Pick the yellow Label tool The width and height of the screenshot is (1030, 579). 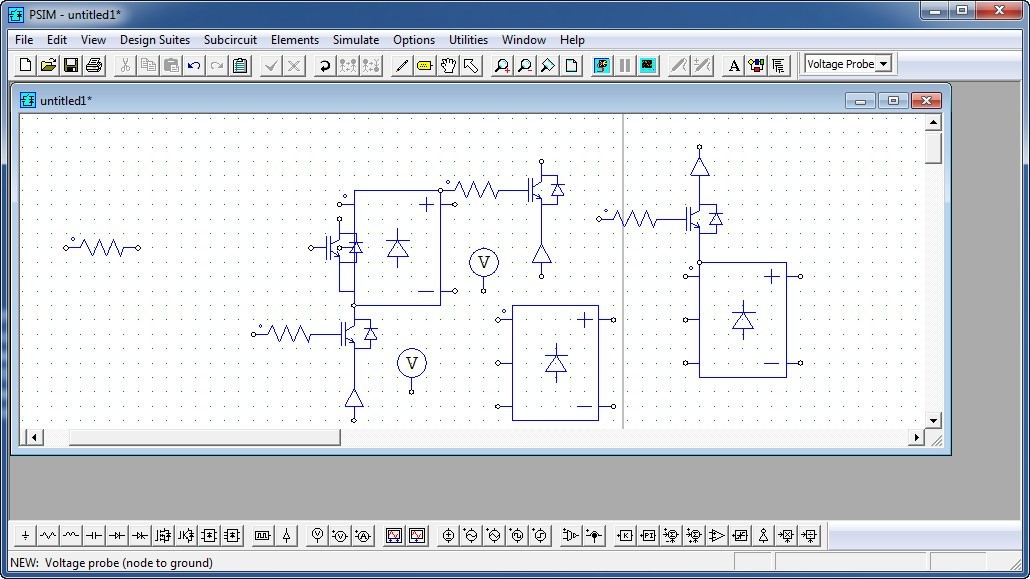click(x=424, y=65)
